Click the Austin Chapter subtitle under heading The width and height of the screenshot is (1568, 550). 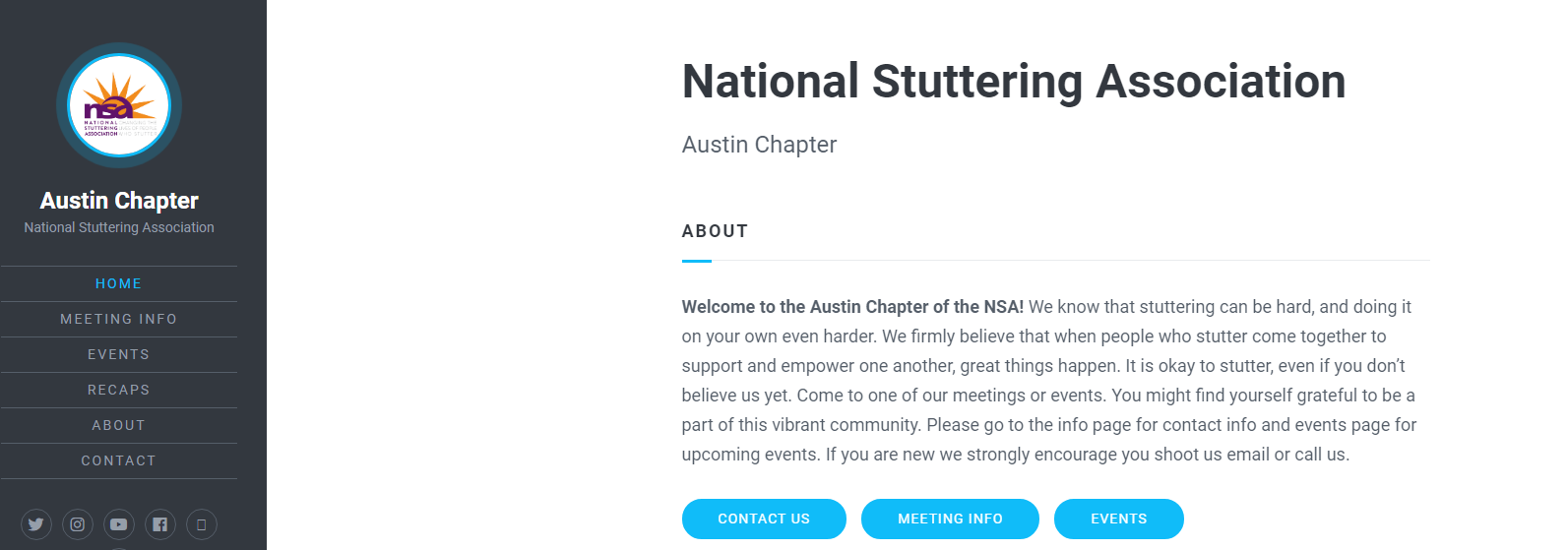coord(759,145)
